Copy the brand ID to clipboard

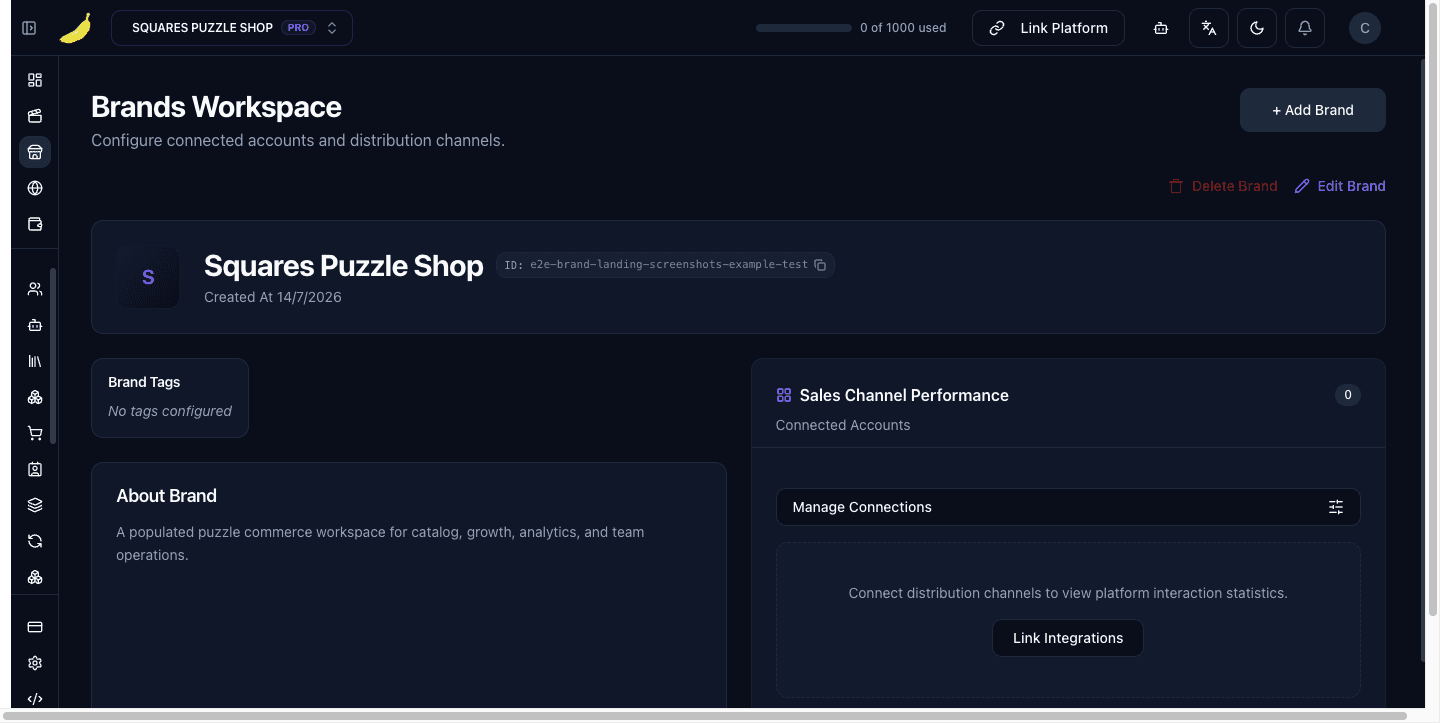pyautogui.click(x=820, y=265)
